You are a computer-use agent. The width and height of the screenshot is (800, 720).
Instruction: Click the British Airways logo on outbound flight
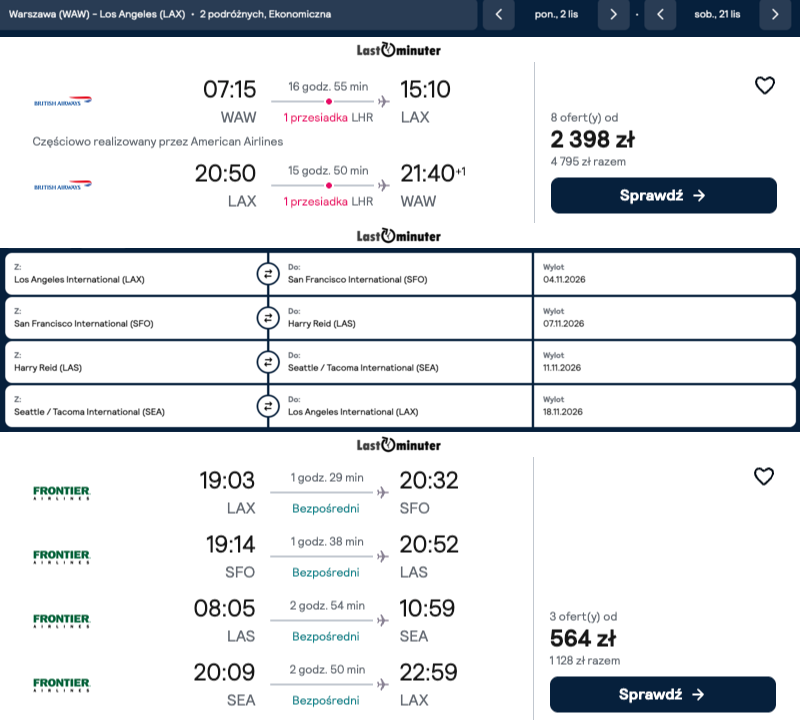click(62, 101)
